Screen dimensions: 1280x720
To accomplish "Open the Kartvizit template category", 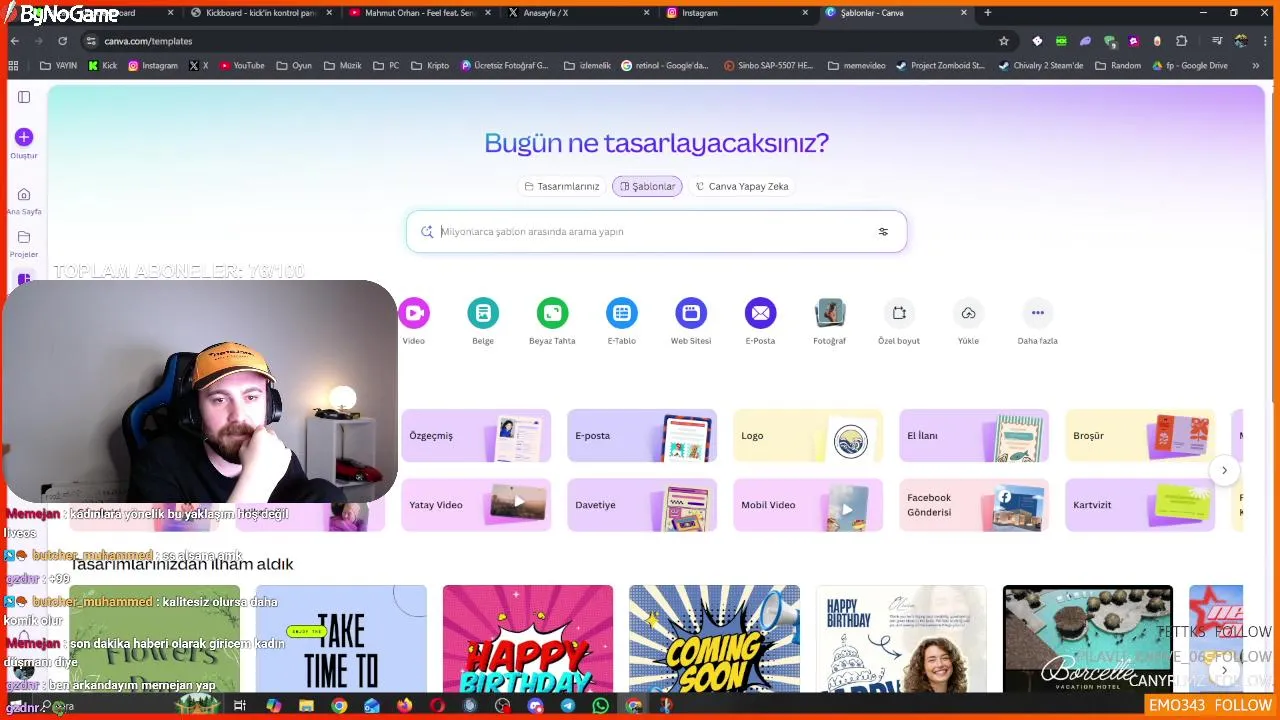I will pos(1140,505).
